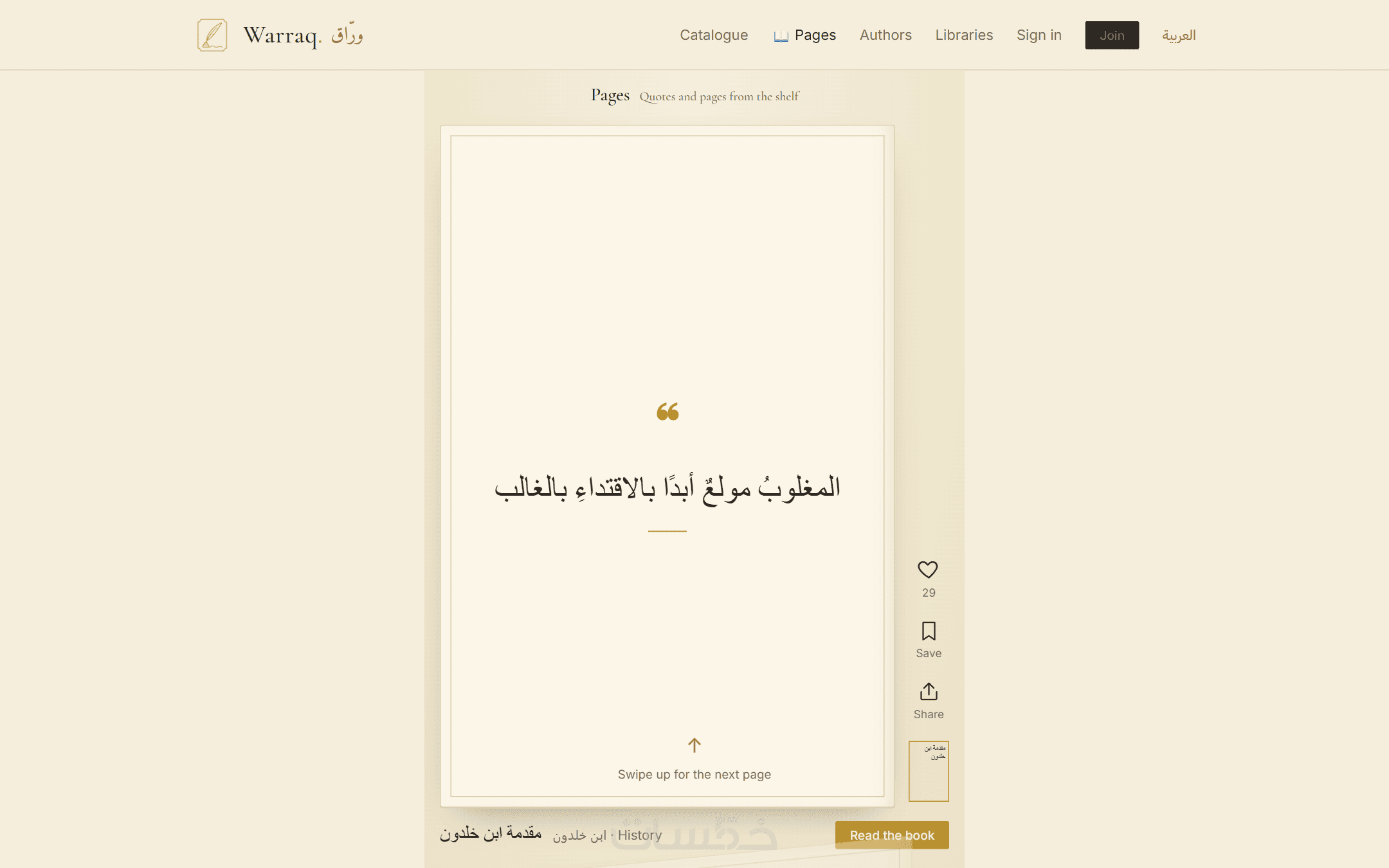This screenshot has width=1389, height=868.
Task: Click the golden quotation mark icon
Action: point(667,411)
